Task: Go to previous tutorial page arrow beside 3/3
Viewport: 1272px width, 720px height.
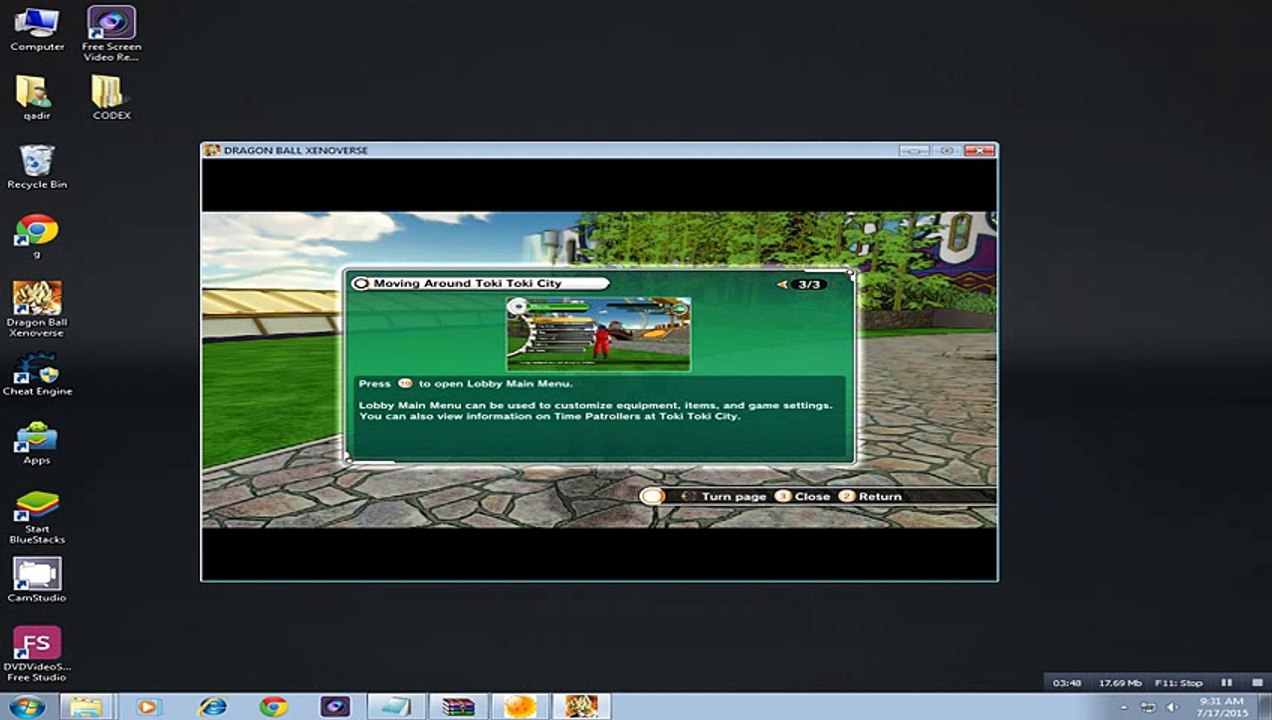Action: pos(782,284)
